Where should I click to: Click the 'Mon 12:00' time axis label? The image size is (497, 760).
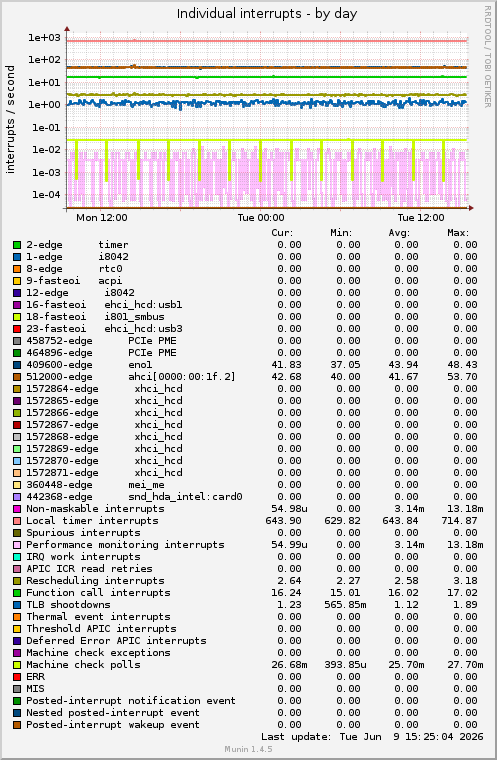[x=102, y=218]
